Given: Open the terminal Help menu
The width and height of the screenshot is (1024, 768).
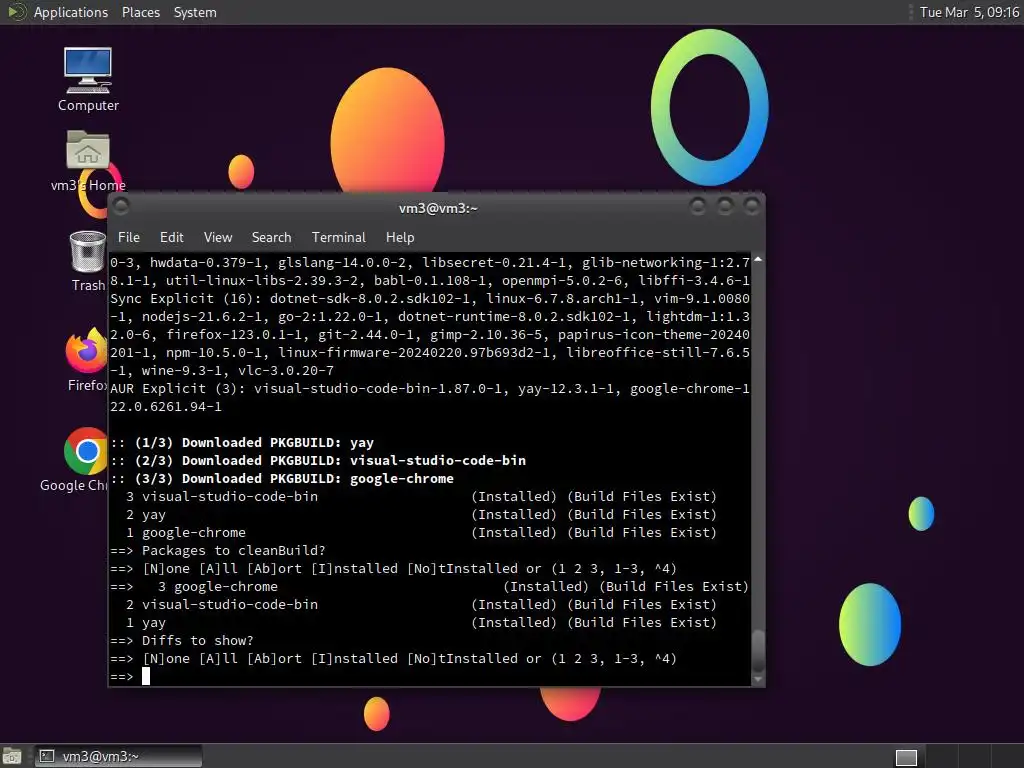Looking at the screenshot, I should (x=400, y=237).
